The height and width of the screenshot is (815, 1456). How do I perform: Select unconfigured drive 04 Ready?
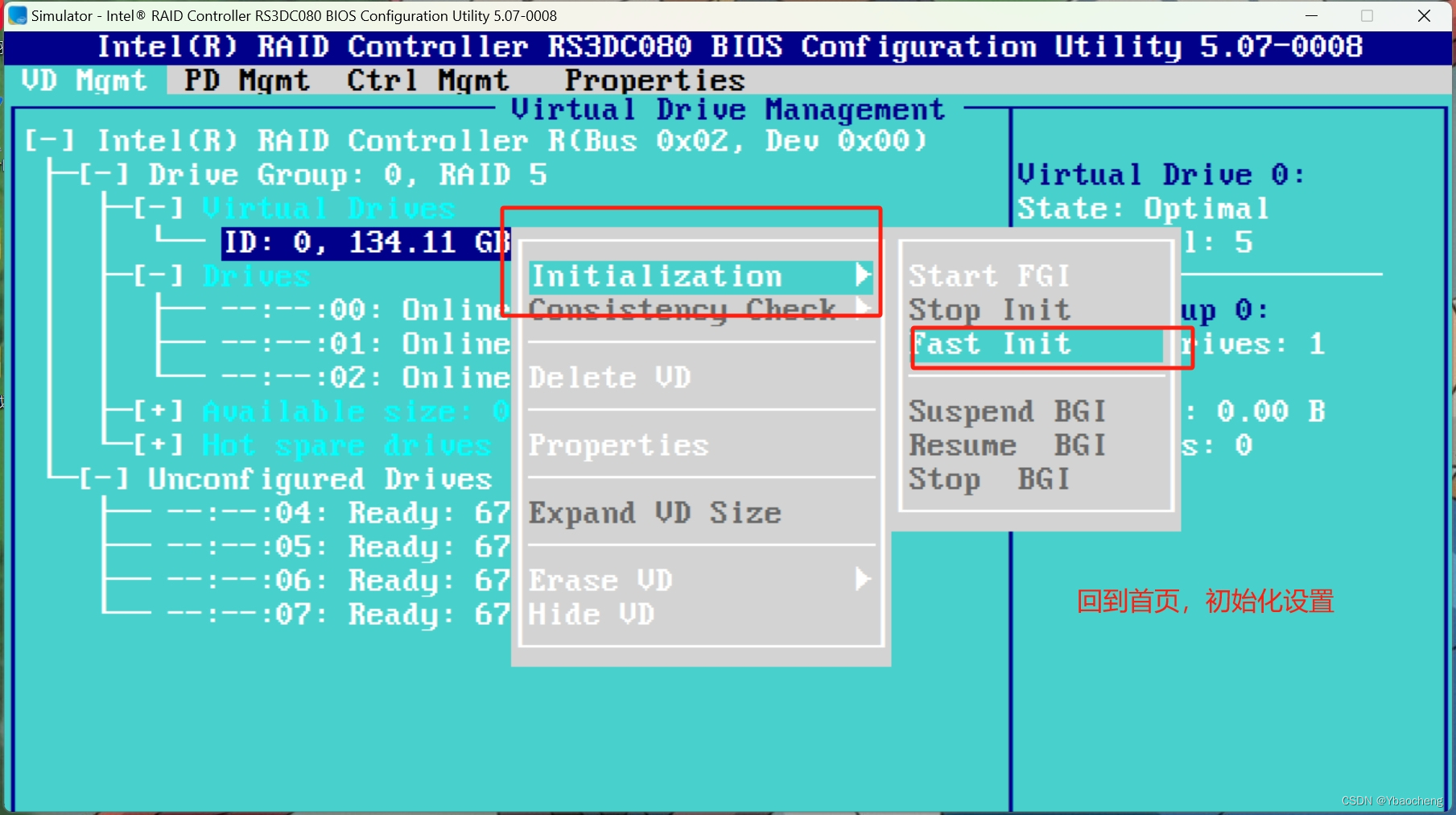[x=339, y=513]
